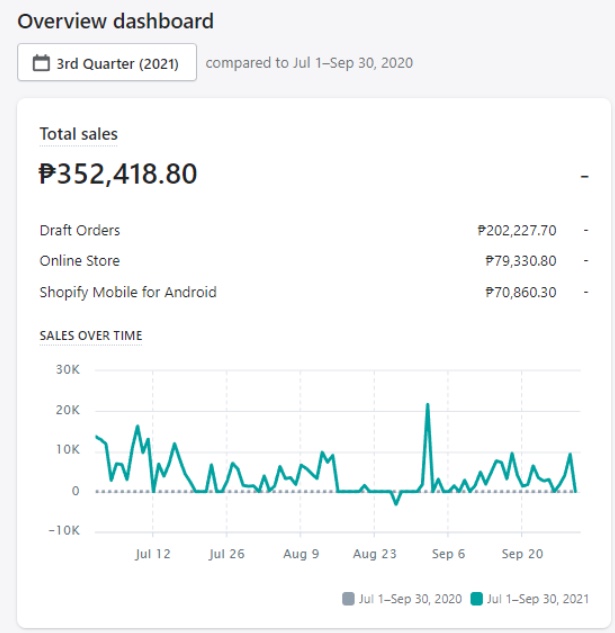Click Shopify Mobile for Android label
The image size is (615, 633).
(128, 292)
